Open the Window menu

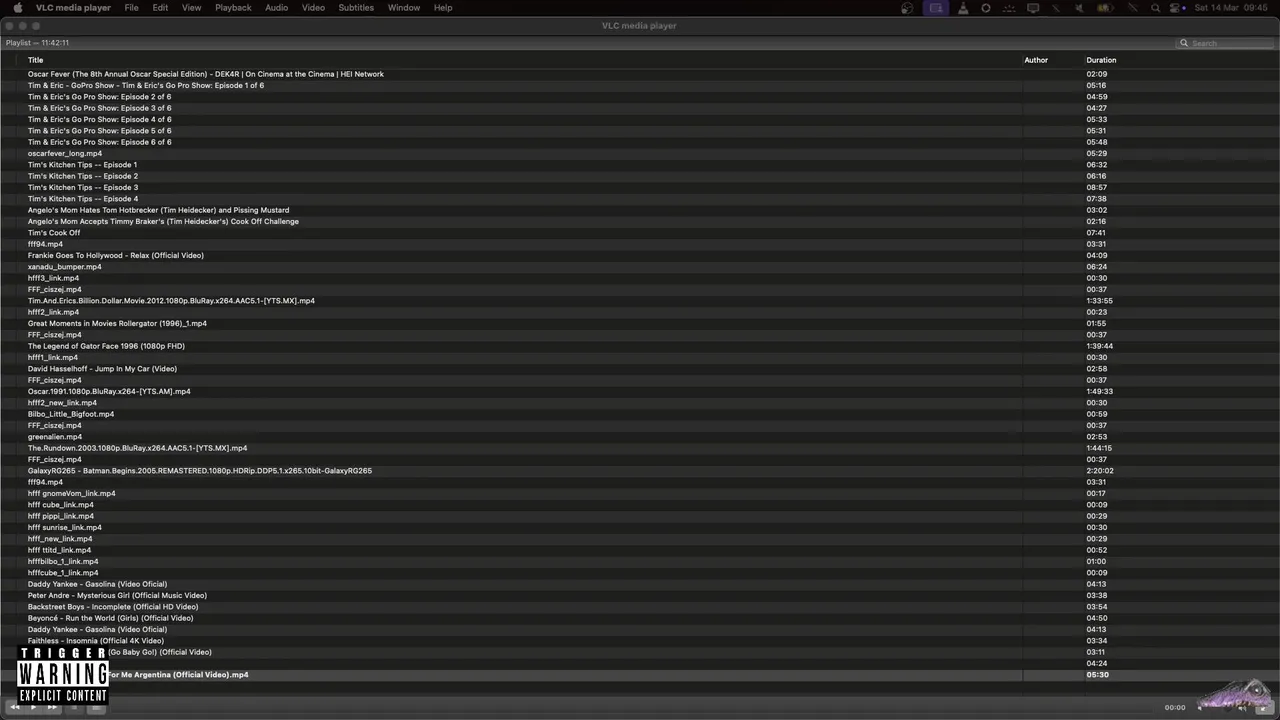(x=404, y=7)
